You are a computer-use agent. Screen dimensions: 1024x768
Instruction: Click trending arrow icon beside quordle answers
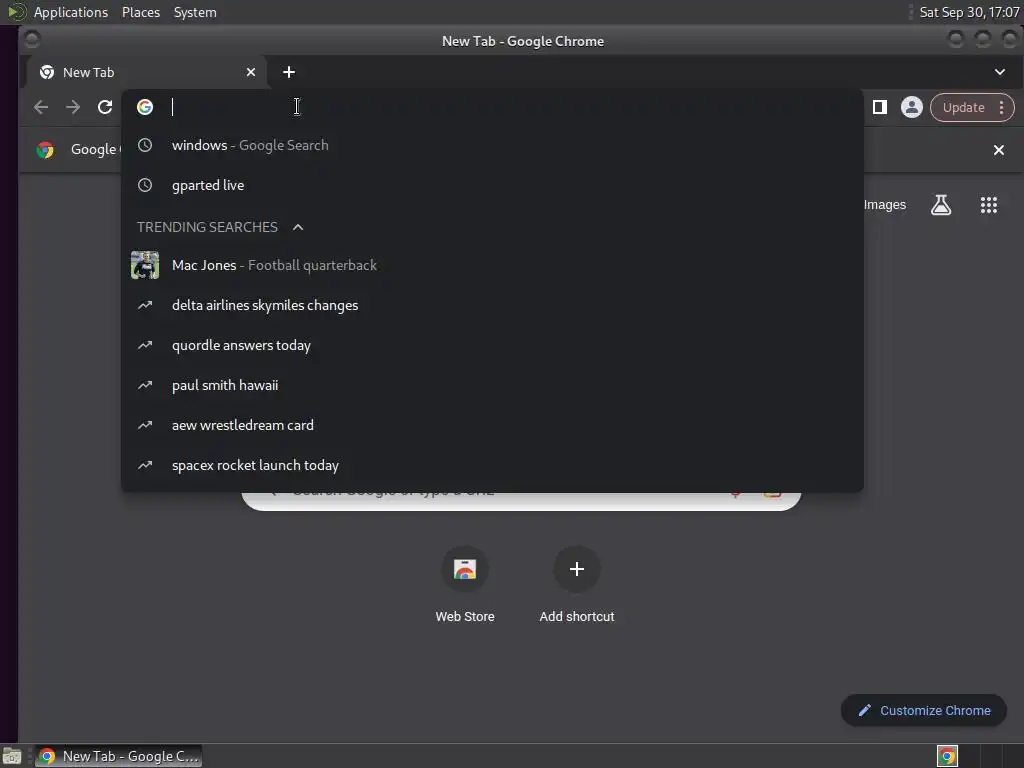[x=145, y=345]
